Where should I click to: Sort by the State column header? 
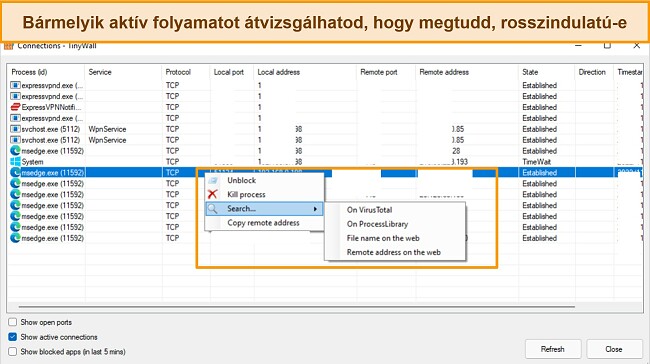tap(530, 72)
